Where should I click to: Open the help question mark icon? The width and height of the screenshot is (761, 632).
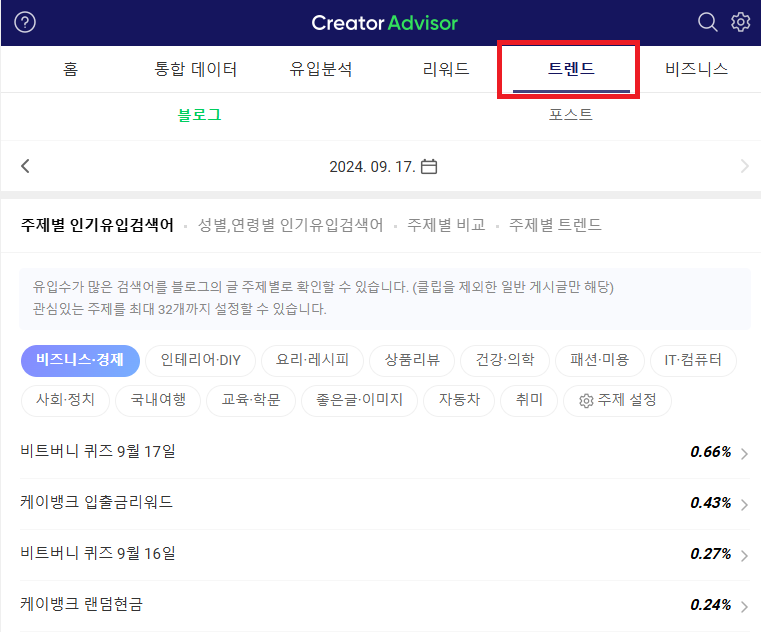click(25, 22)
